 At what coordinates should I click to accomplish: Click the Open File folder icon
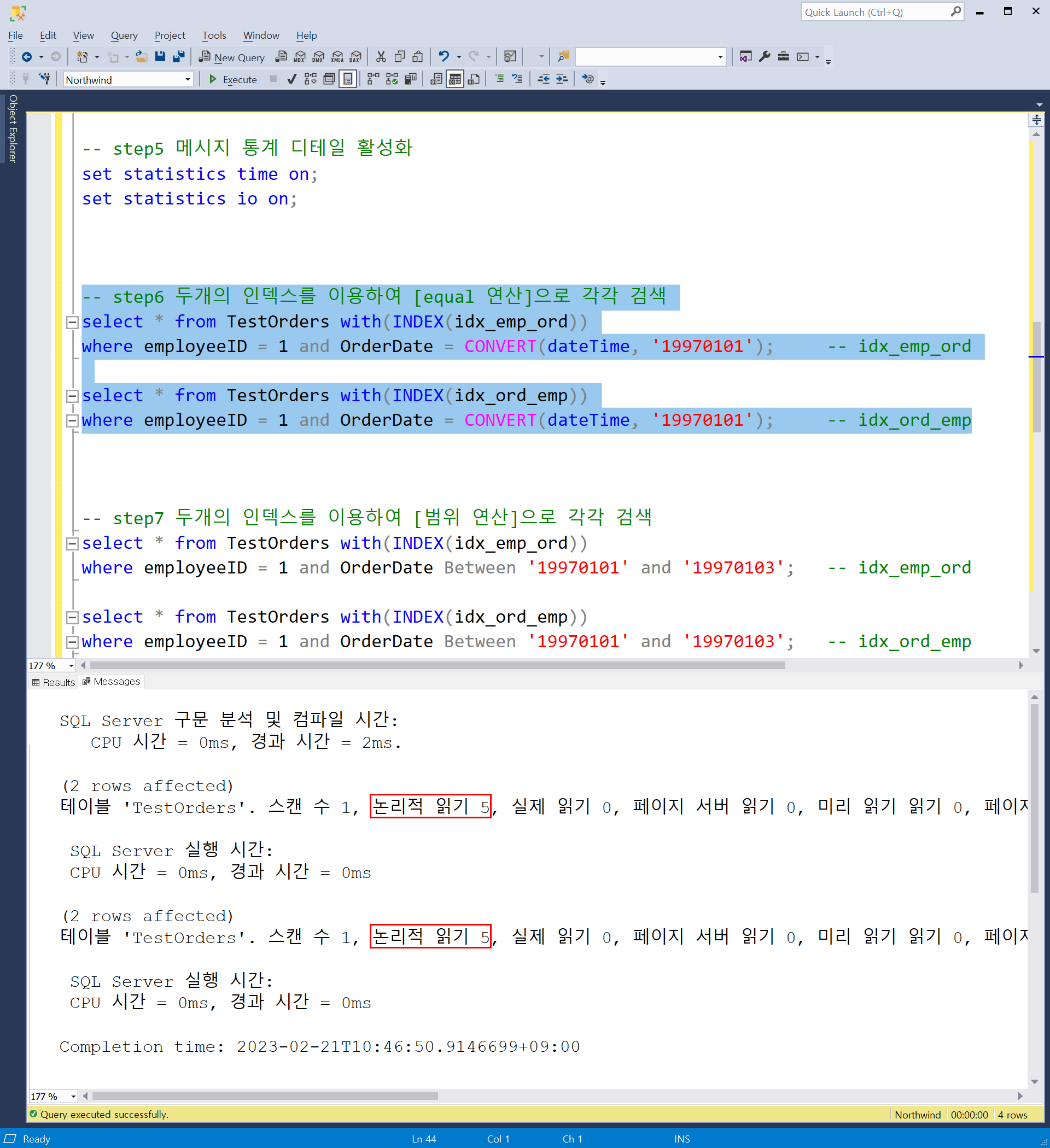(141, 56)
